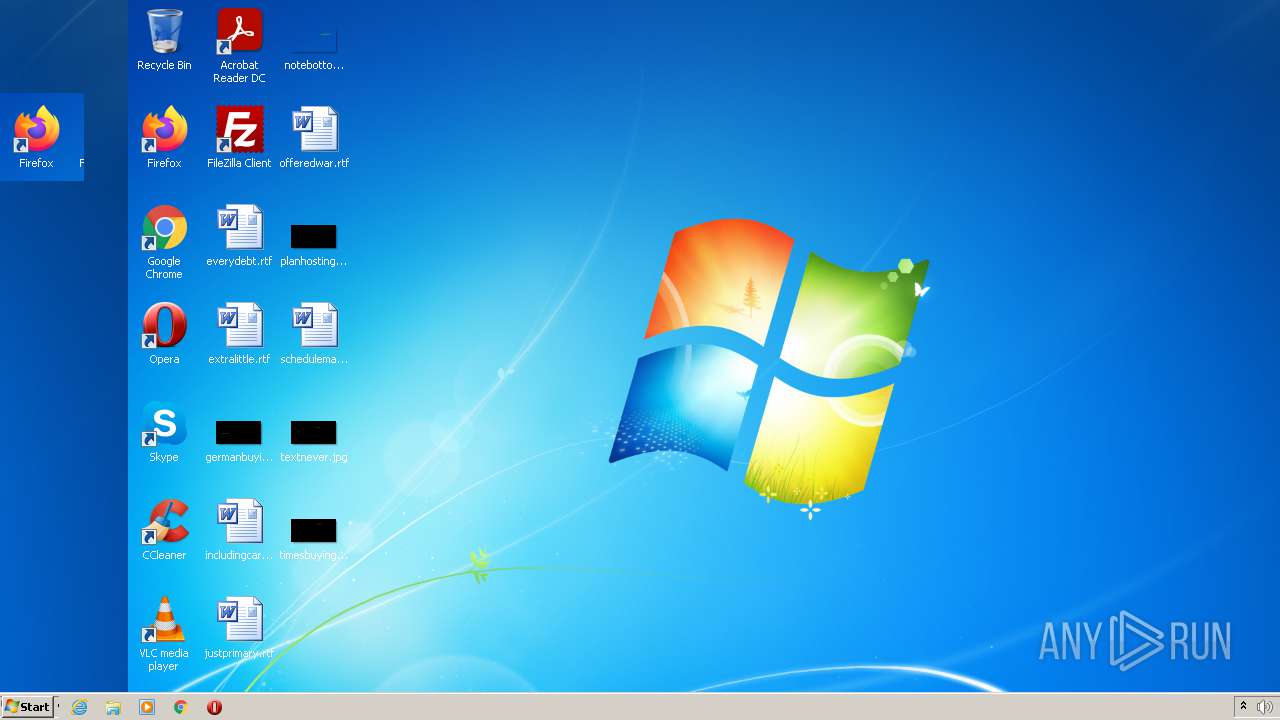The height and width of the screenshot is (720, 1280).
Task: Select the CCleaner desktop shortcut
Action: (164, 529)
